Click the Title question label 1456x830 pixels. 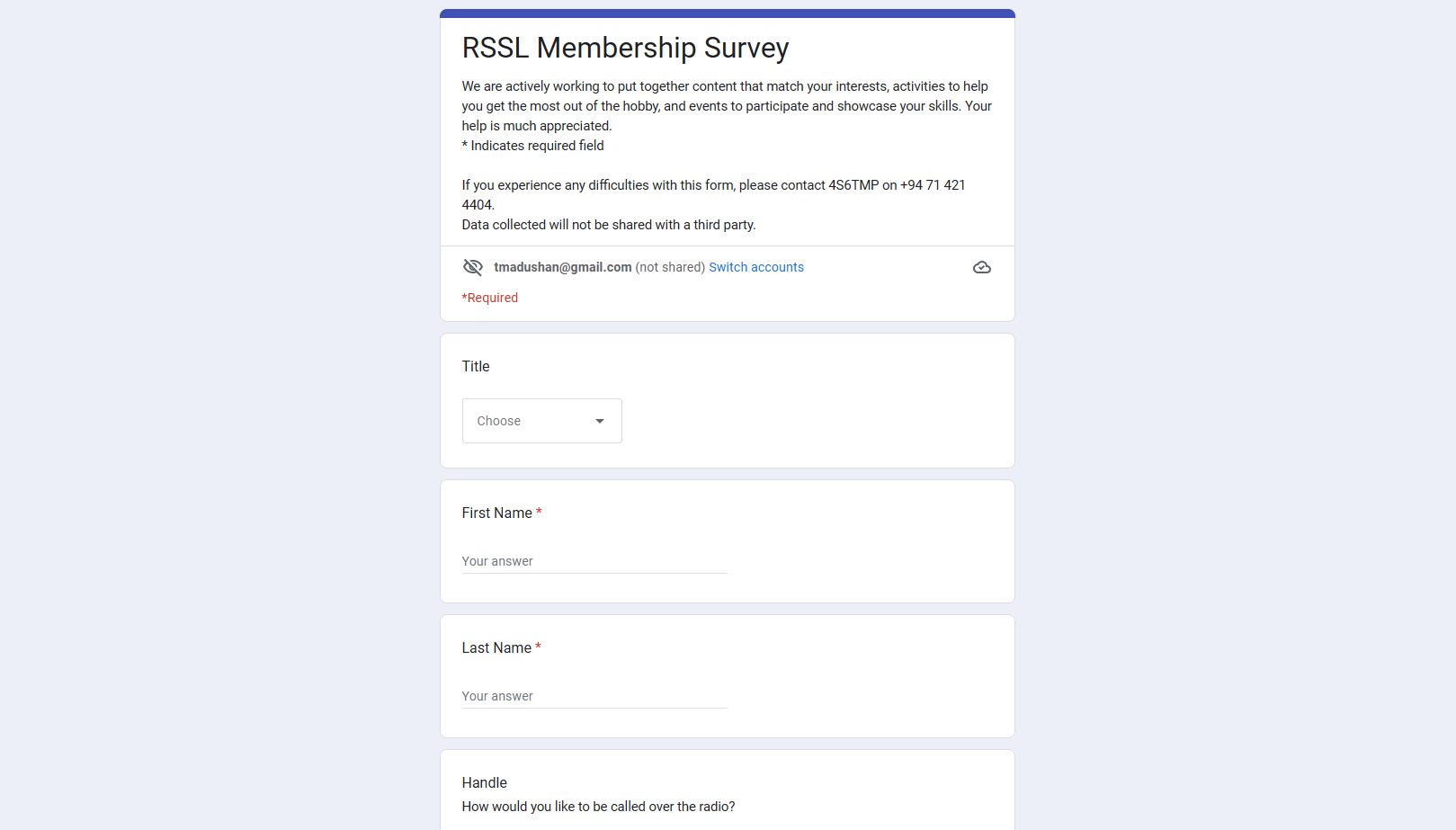[476, 366]
